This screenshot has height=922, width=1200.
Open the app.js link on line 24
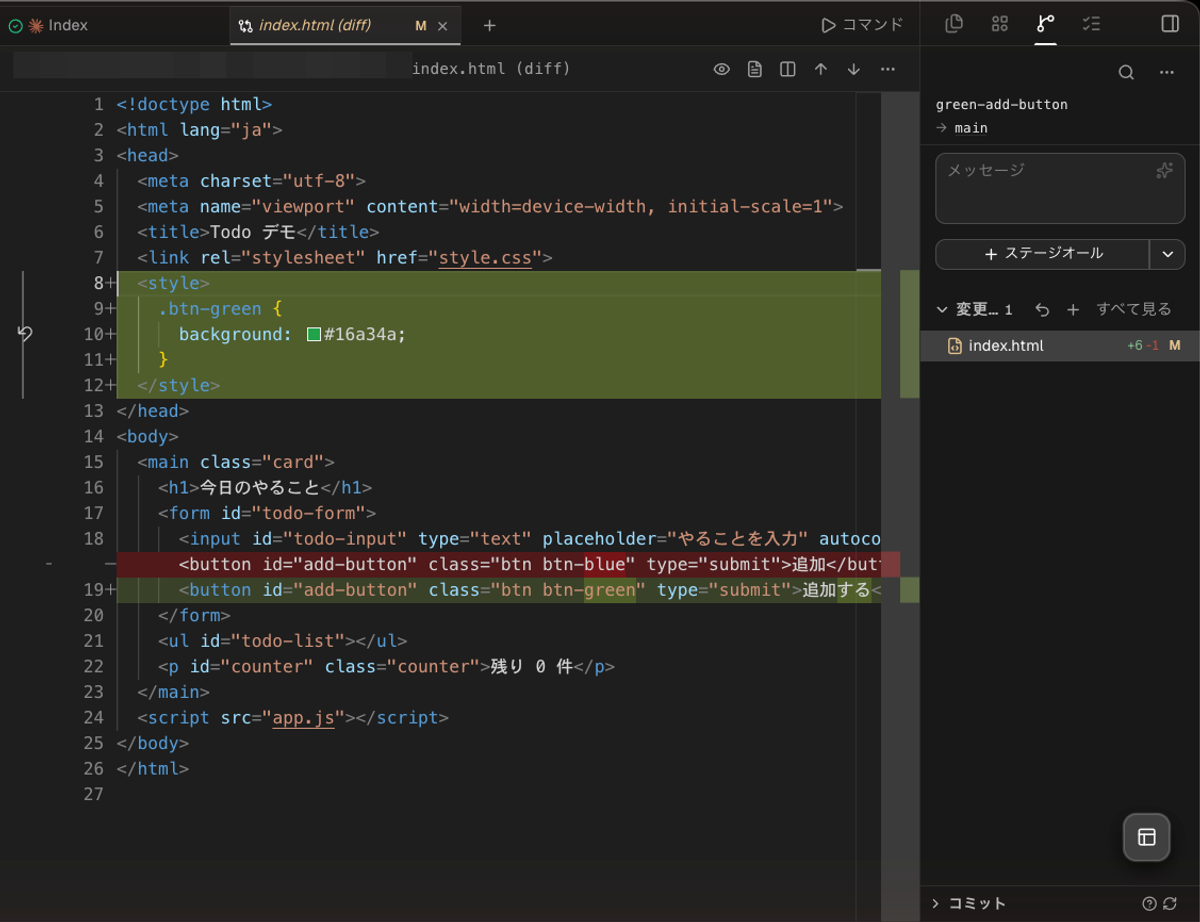click(304, 718)
